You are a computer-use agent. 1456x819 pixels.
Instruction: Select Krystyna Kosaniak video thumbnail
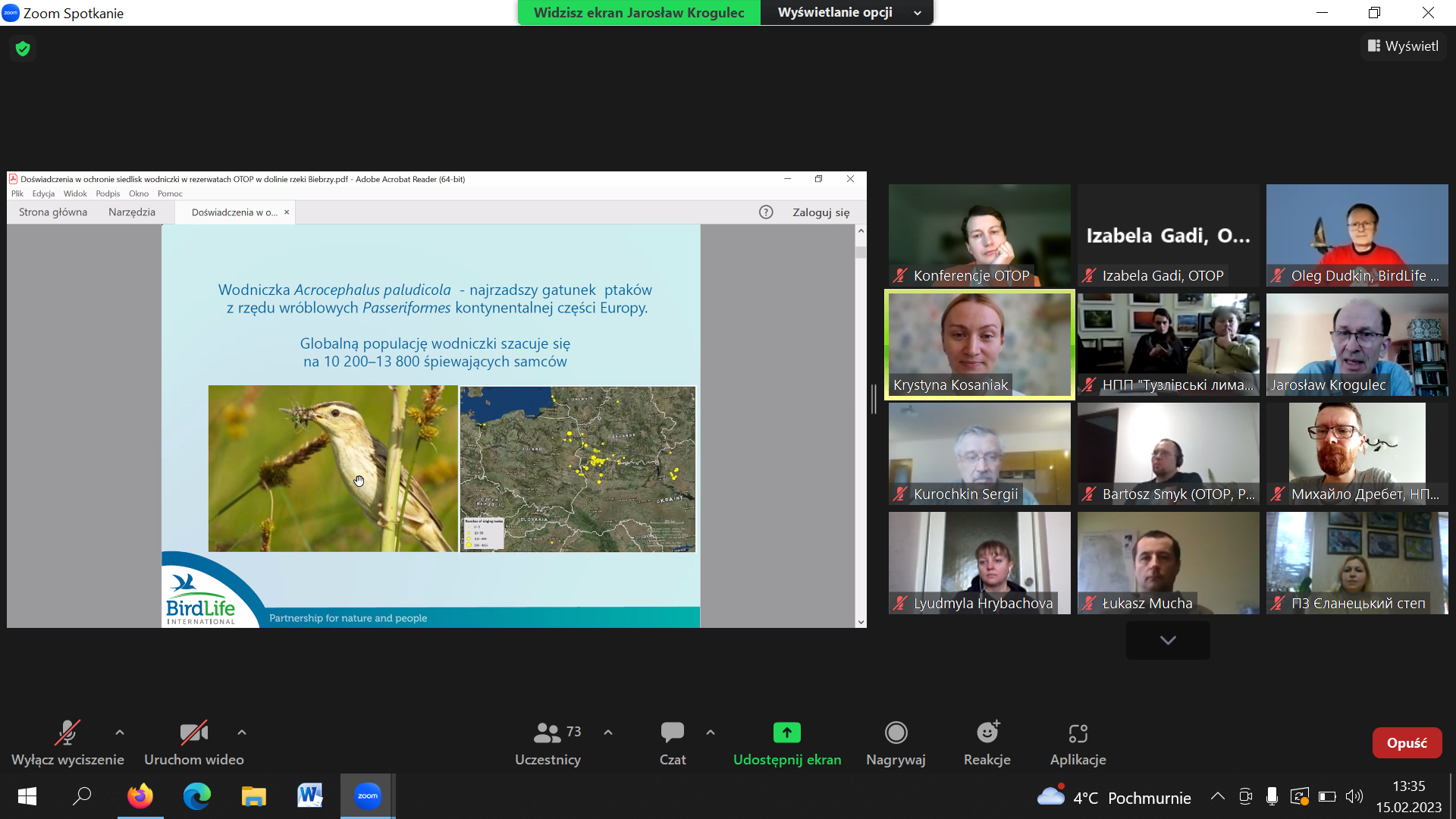979,345
